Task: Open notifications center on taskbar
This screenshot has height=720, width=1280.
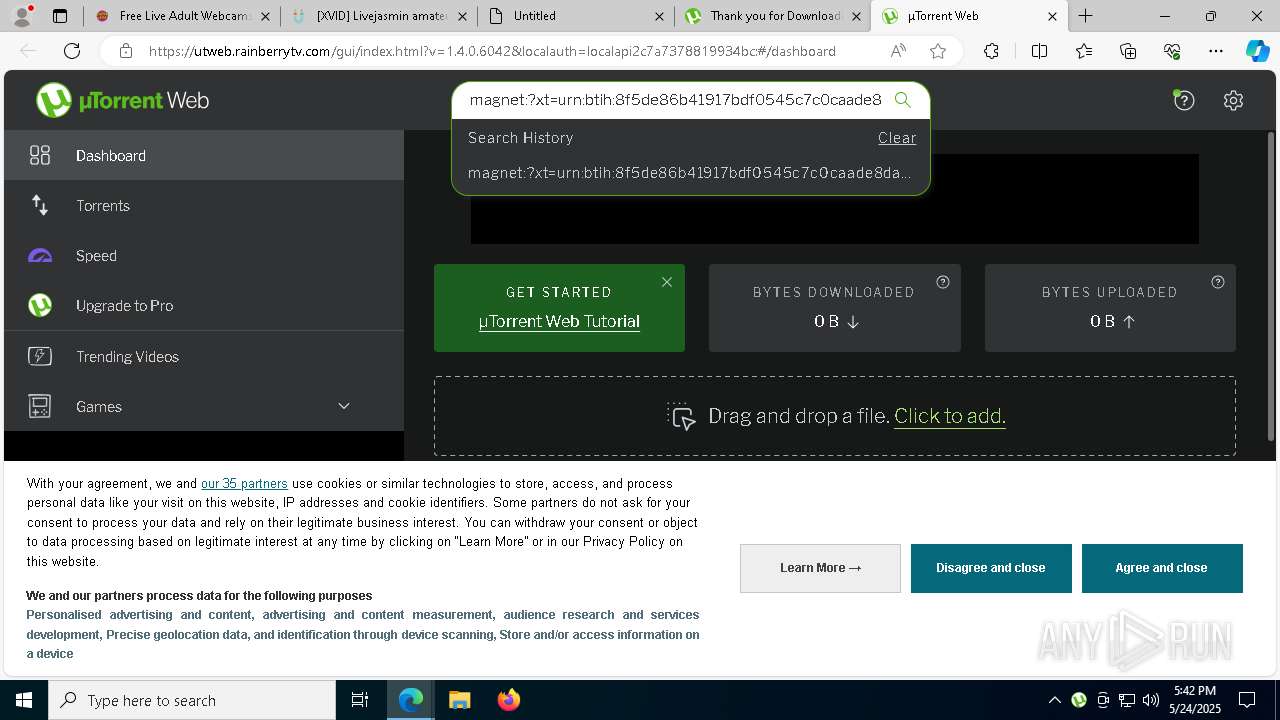Action: [1247, 700]
